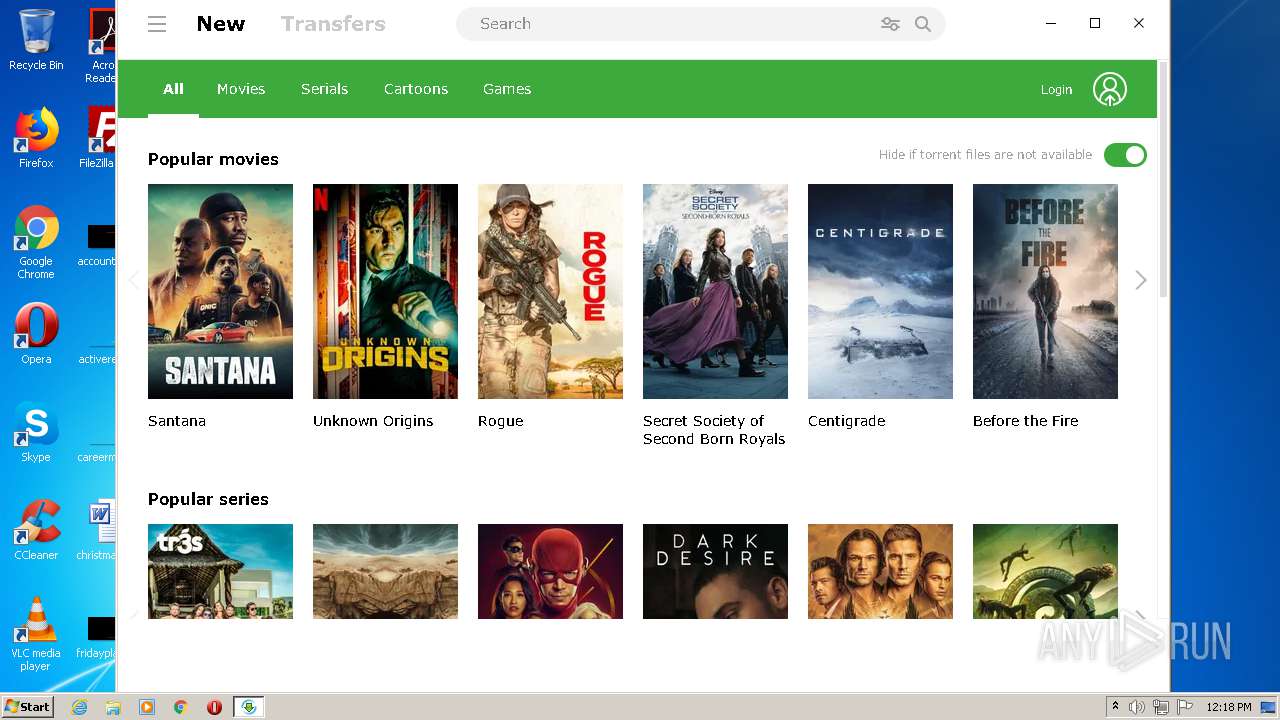Open the Word document on desktop
Screen dimensions: 1280x720
[100, 530]
